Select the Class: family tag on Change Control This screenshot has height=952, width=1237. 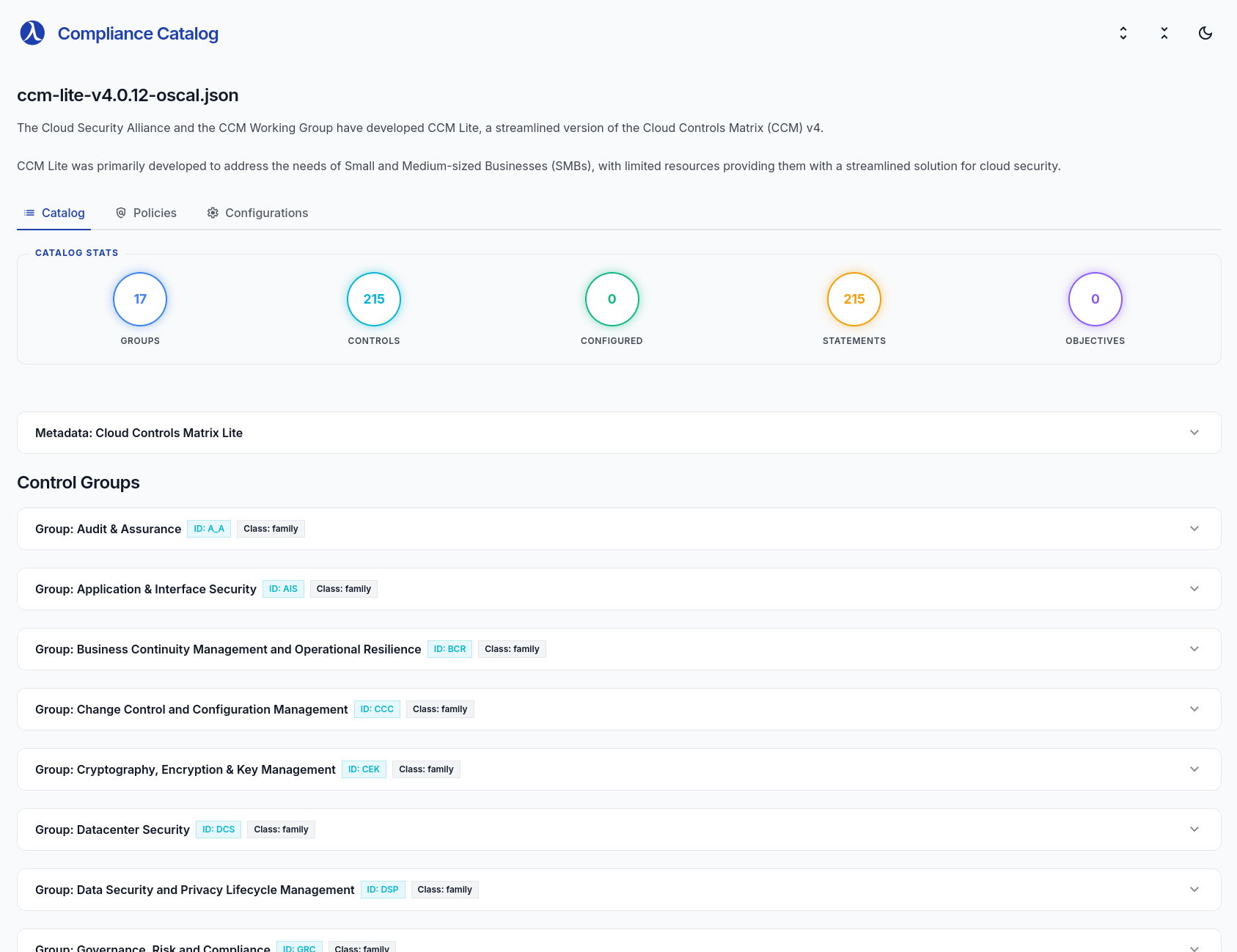[440, 708]
